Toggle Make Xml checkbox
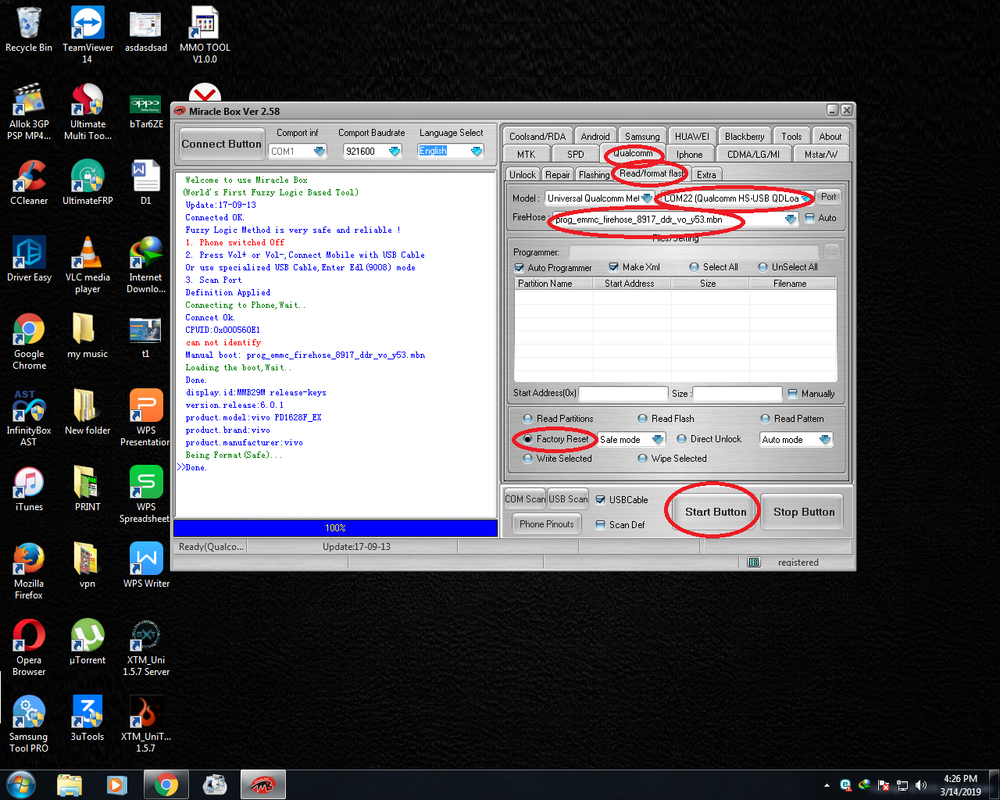 click(x=614, y=267)
